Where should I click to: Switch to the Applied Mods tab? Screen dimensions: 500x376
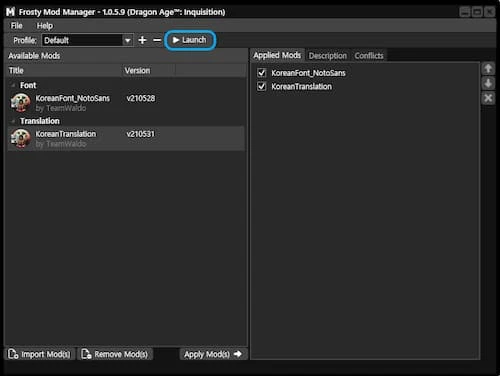[277, 55]
